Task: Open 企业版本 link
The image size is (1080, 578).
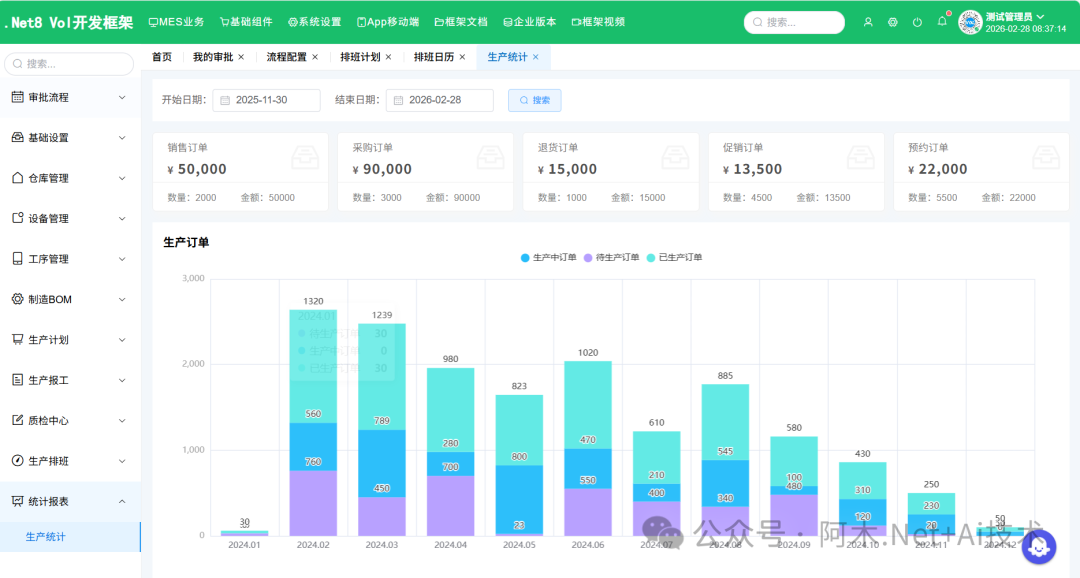Action: [x=530, y=22]
